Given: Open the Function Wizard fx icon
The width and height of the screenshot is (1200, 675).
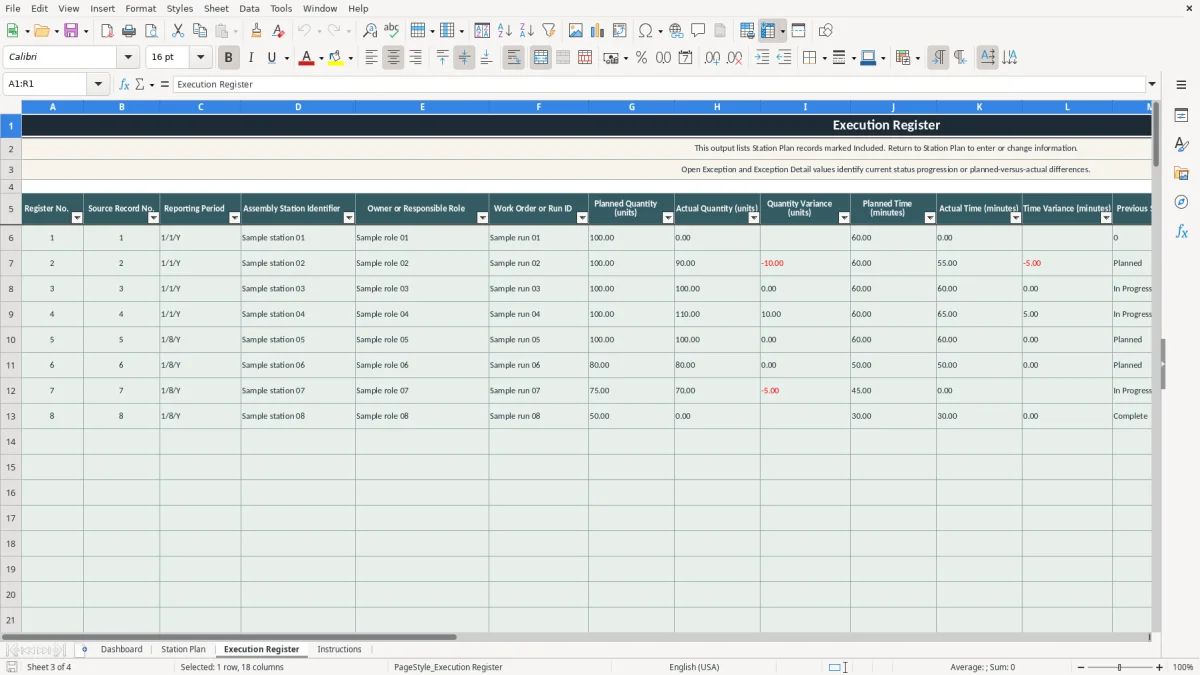Looking at the screenshot, I should pos(124,85).
